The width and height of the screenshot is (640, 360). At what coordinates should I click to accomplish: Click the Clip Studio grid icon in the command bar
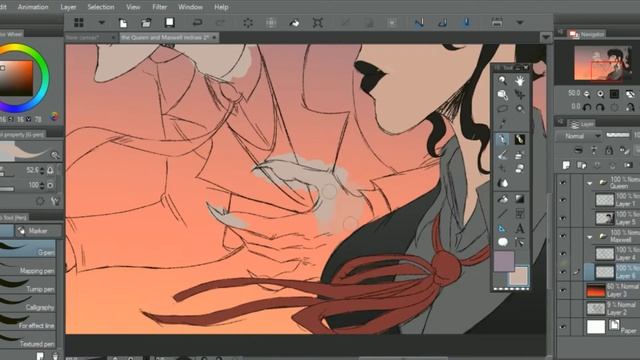79,23
